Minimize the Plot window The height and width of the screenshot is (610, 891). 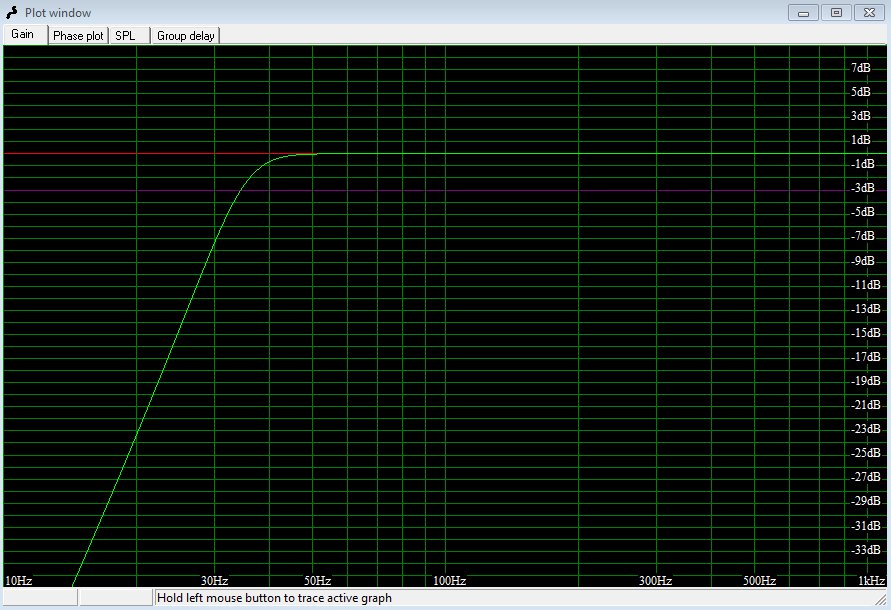pos(803,13)
